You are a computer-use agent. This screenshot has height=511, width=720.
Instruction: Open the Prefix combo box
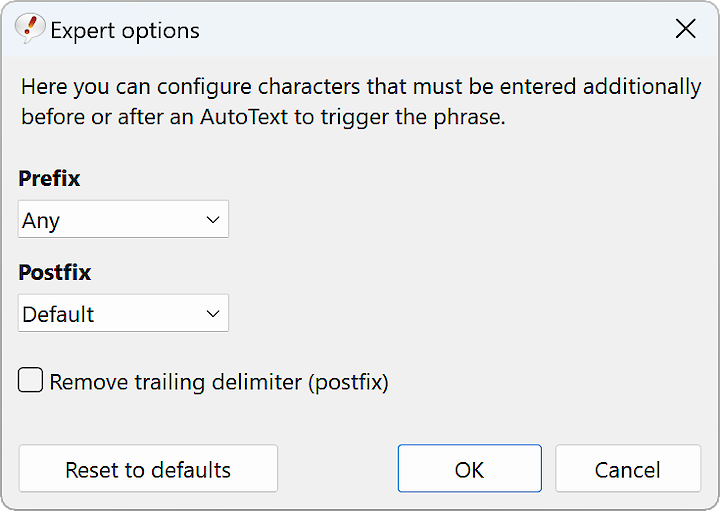(x=123, y=219)
